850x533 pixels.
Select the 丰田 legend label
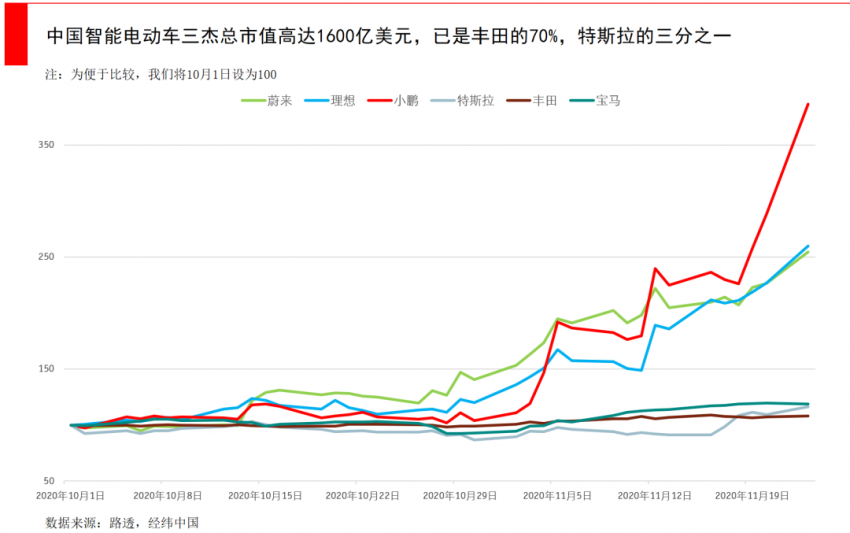click(x=545, y=100)
